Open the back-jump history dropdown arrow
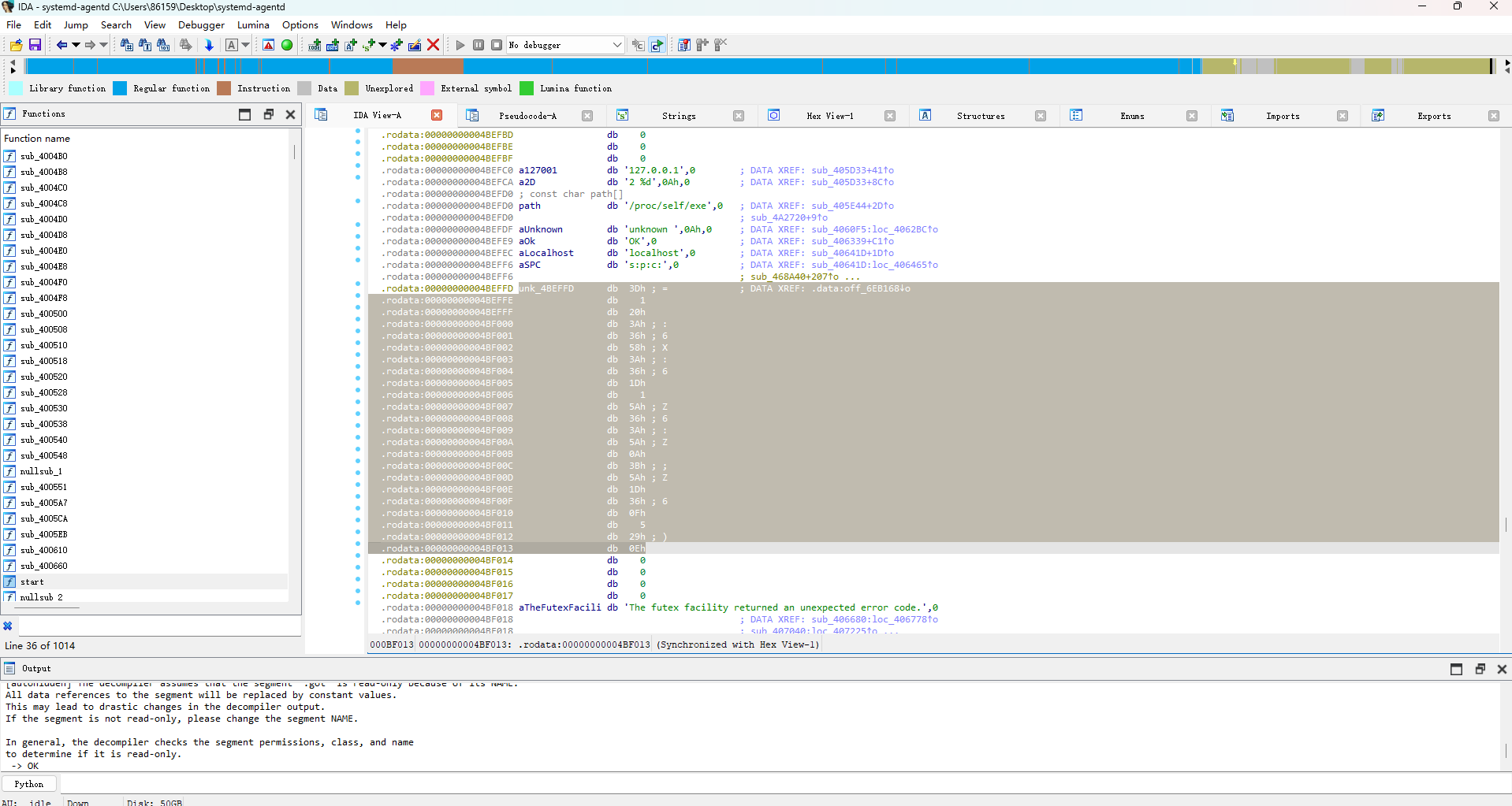This screenshot has width=1512, height=806. (x=76, y=45)
